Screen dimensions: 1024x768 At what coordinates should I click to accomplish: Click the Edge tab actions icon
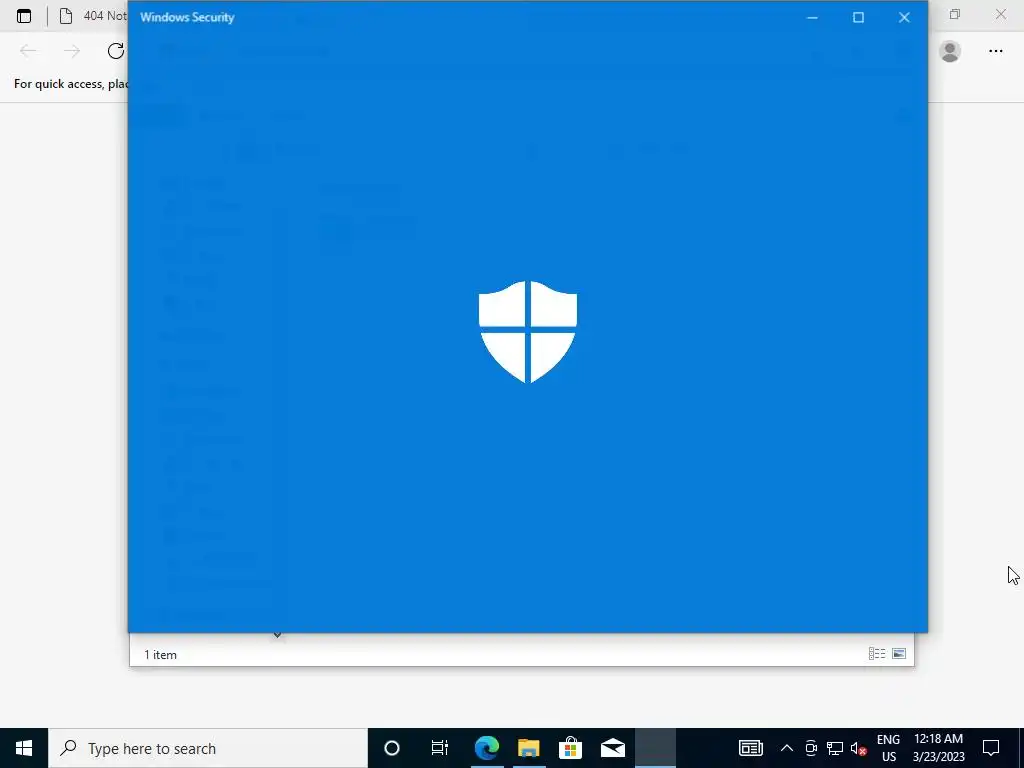point(24,16)
